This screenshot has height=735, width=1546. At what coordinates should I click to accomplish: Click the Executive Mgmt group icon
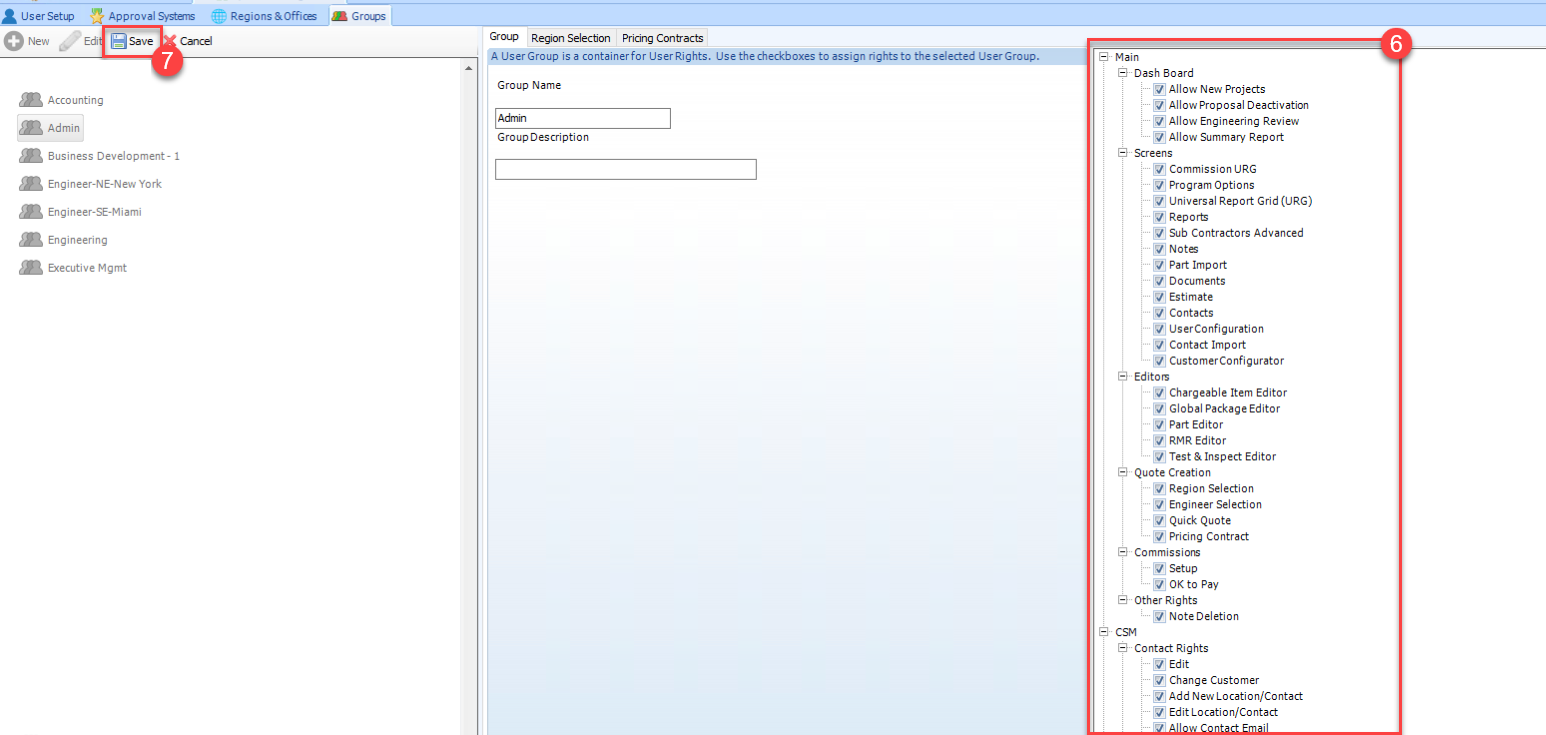tap(31, 268)
